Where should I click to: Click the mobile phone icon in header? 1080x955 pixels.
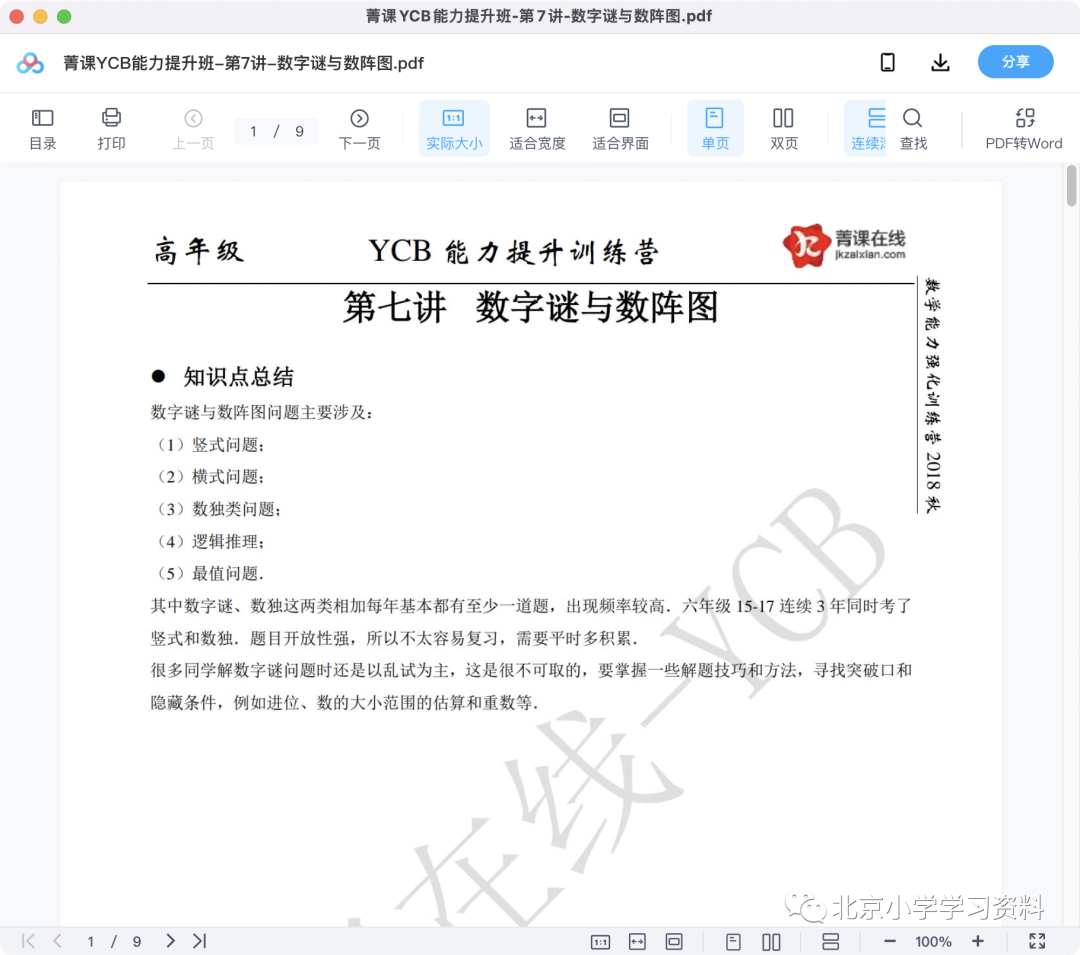(888, 63)
